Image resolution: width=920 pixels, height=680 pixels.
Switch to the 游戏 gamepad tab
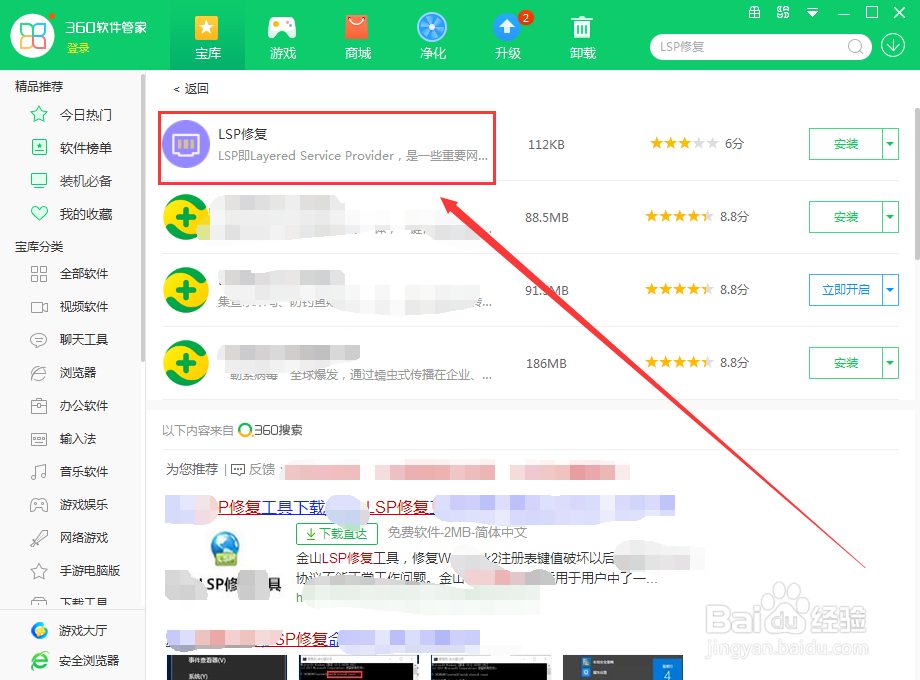coord(282,38)
